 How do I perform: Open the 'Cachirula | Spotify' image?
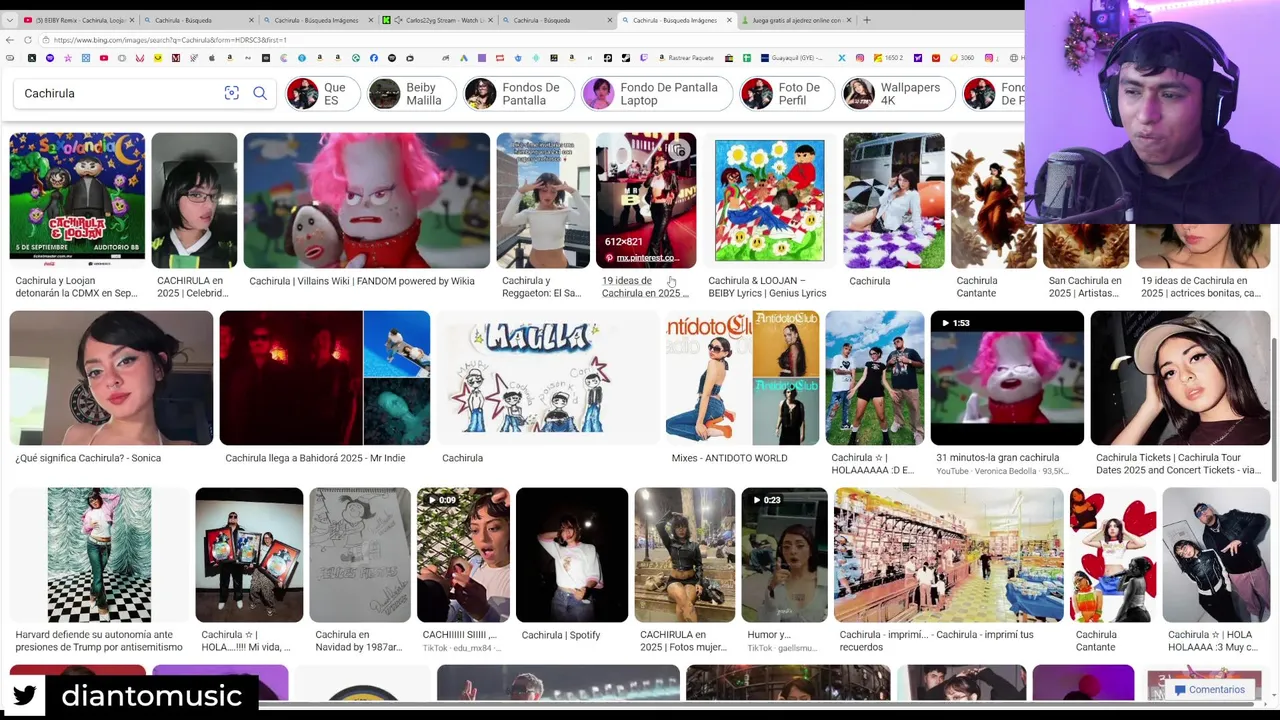572,555
